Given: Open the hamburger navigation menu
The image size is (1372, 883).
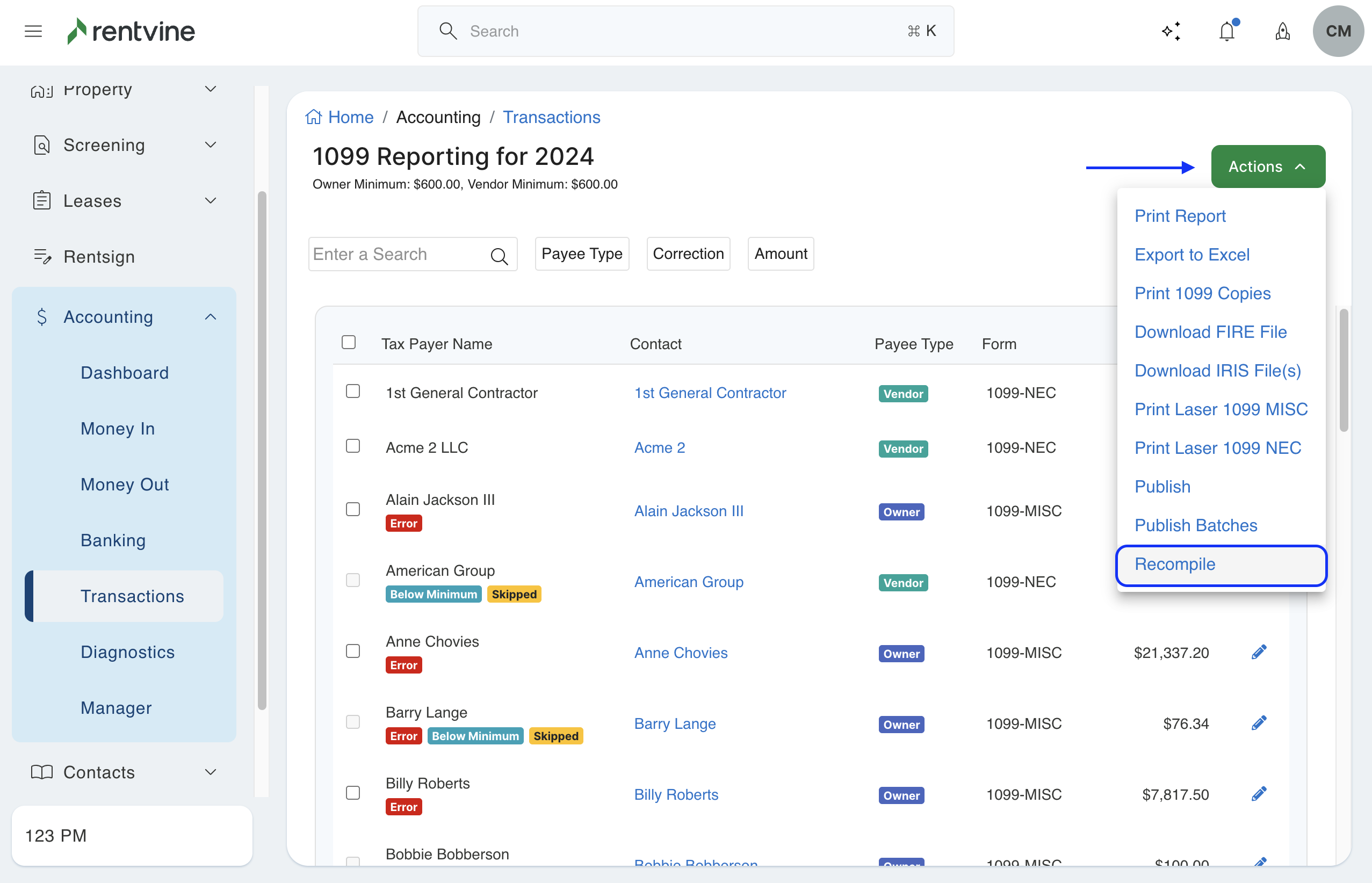Looking at the screenshot, I should 33,31.
